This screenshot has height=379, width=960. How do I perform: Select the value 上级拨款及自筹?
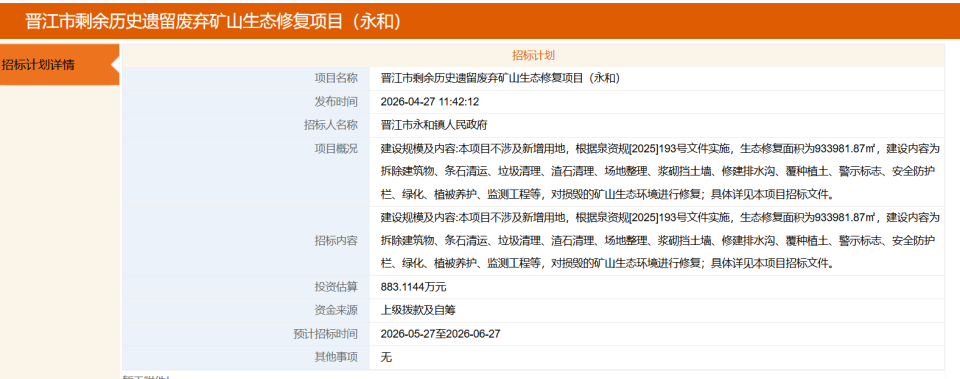tap(418, 310)
